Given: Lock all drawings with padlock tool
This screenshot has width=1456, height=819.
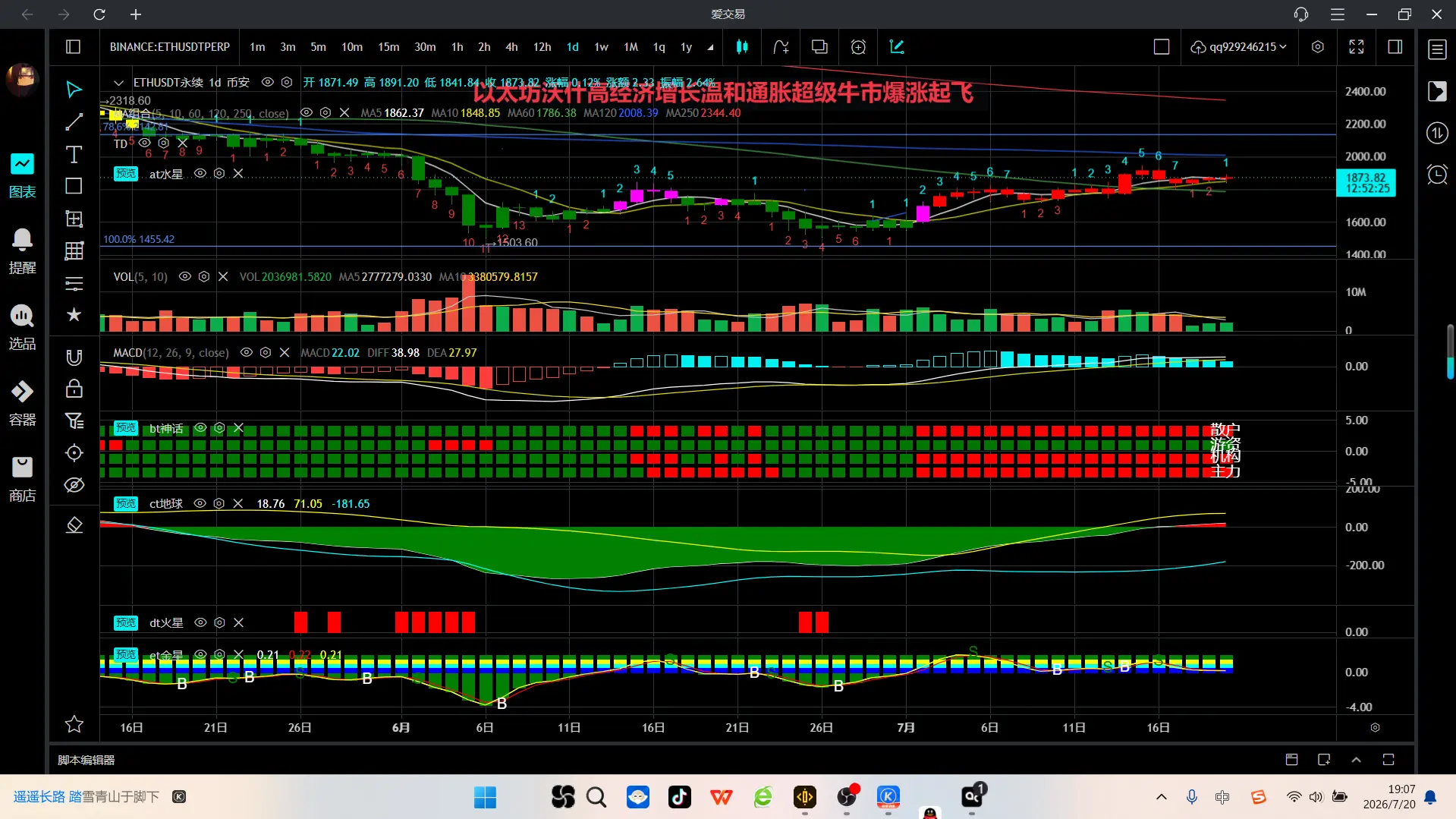Looking at the screenshot, I should (x=74, y=389).
